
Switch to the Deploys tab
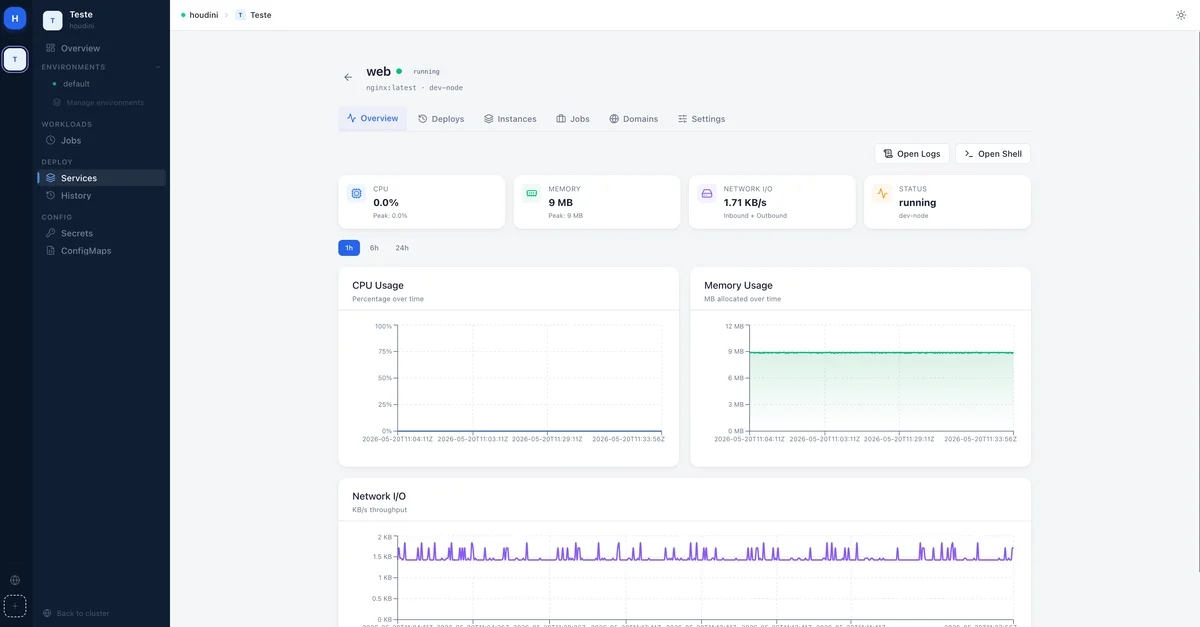click(x=441, y=119)
